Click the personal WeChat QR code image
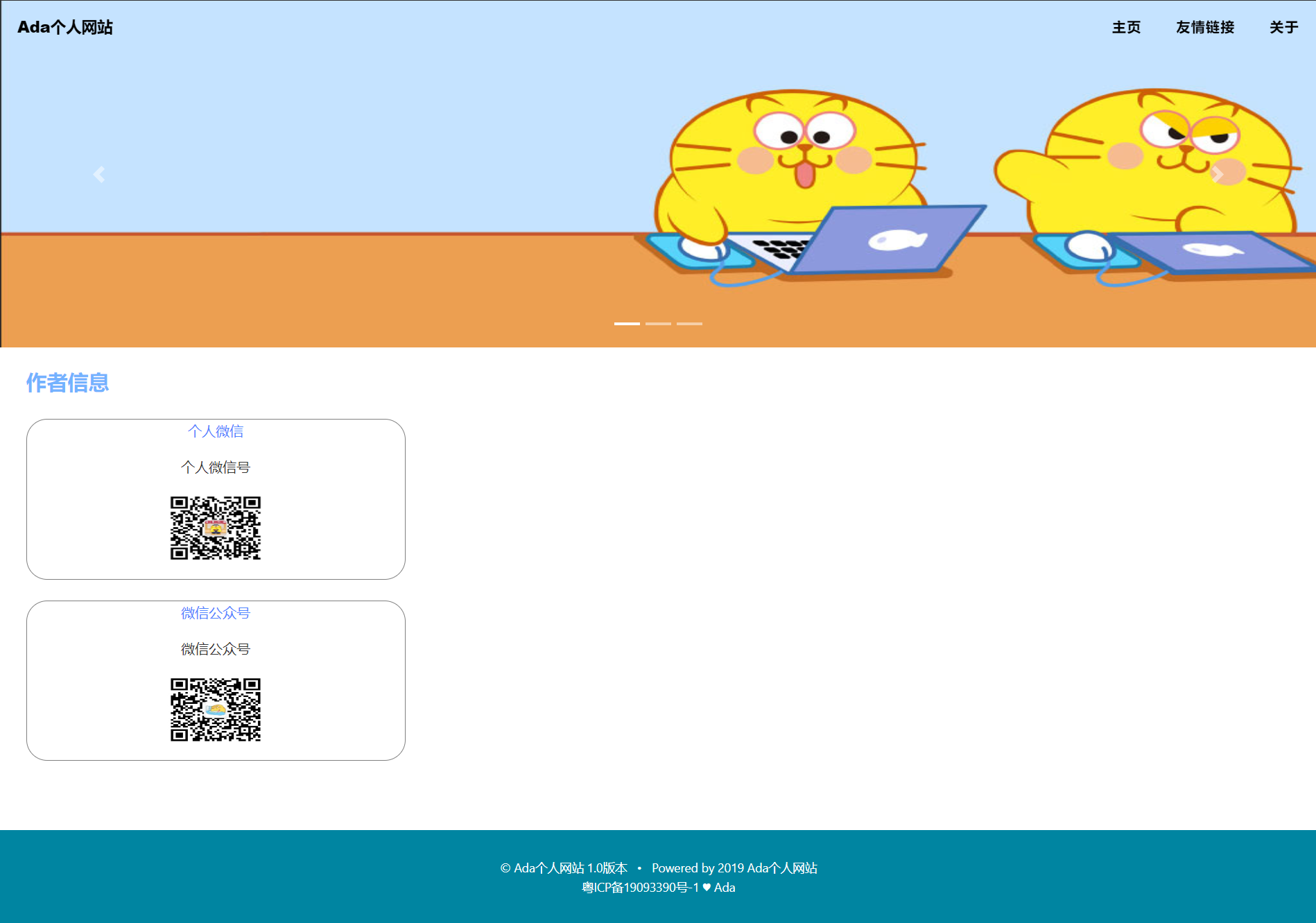This screenshot has height=923, width=1316. (216, 528)
